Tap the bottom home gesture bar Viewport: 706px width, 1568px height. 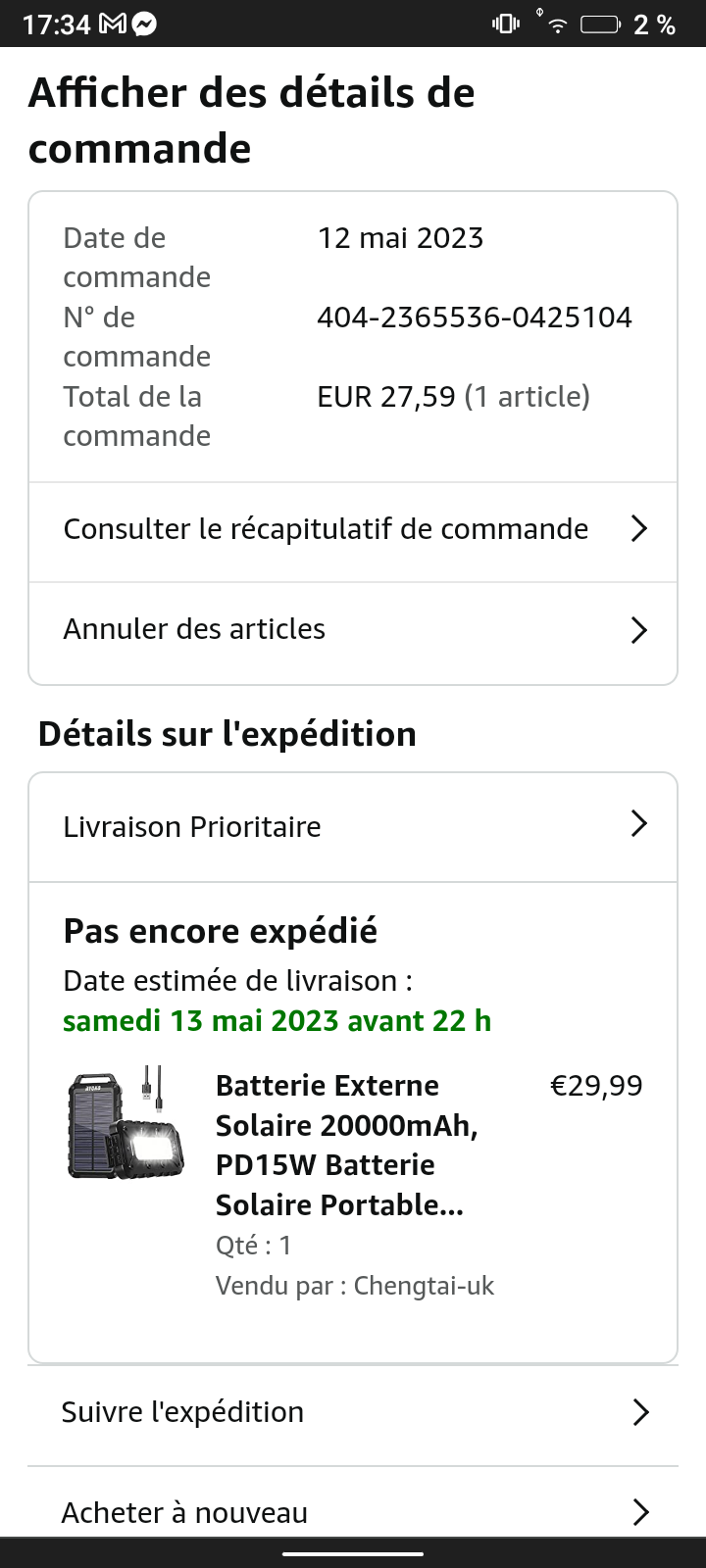pyautogui.click(x=353, y=1553)
